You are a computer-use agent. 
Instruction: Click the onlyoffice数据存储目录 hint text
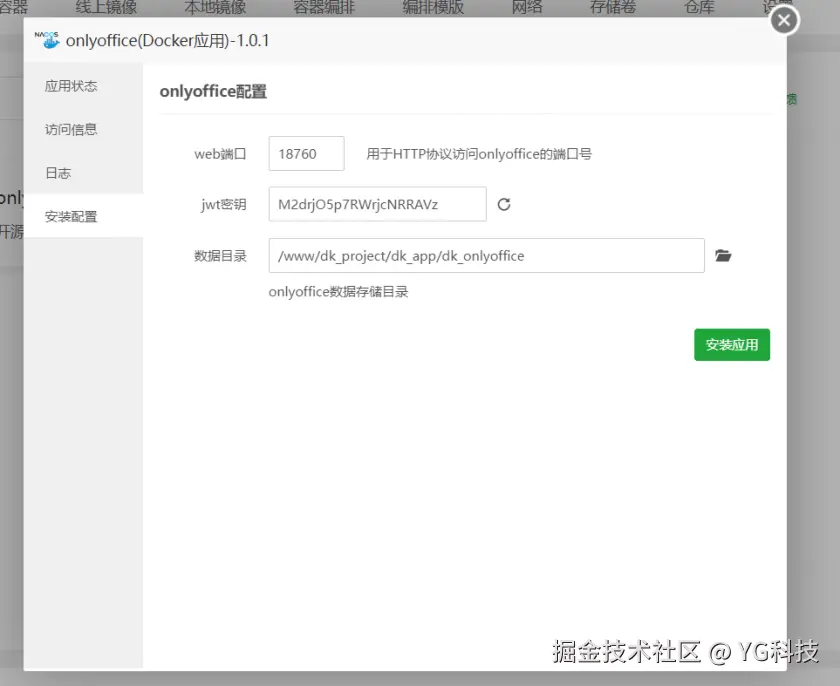(x=338, y=292)
